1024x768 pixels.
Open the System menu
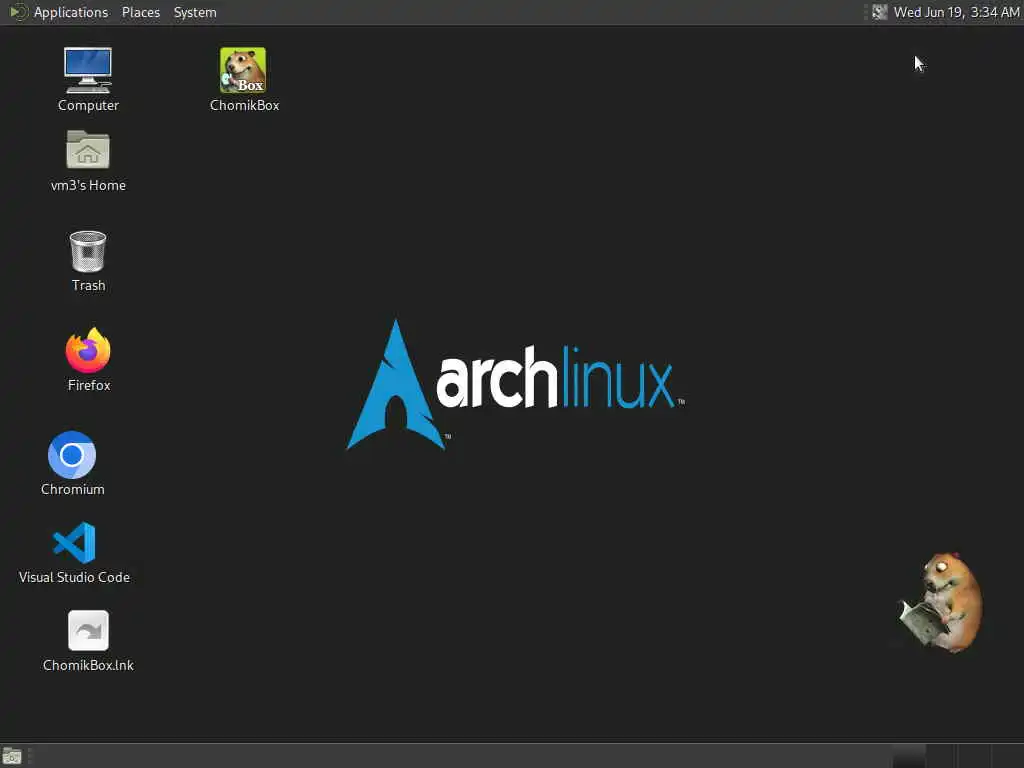195,12
